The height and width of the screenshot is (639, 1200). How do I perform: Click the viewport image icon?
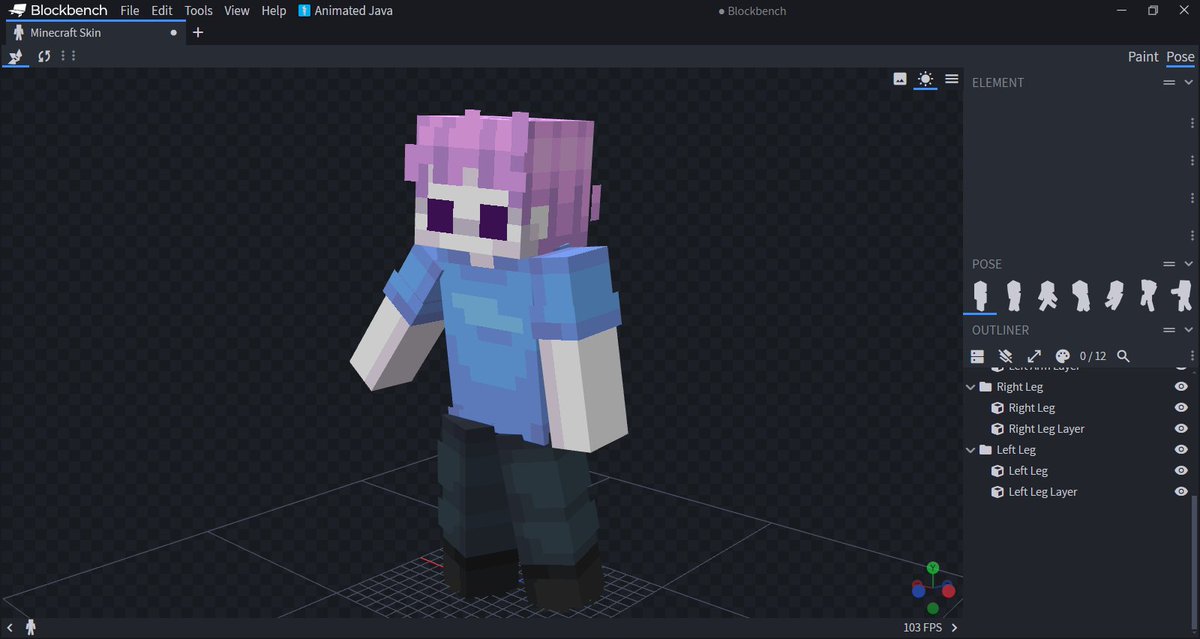pos(899,79)
